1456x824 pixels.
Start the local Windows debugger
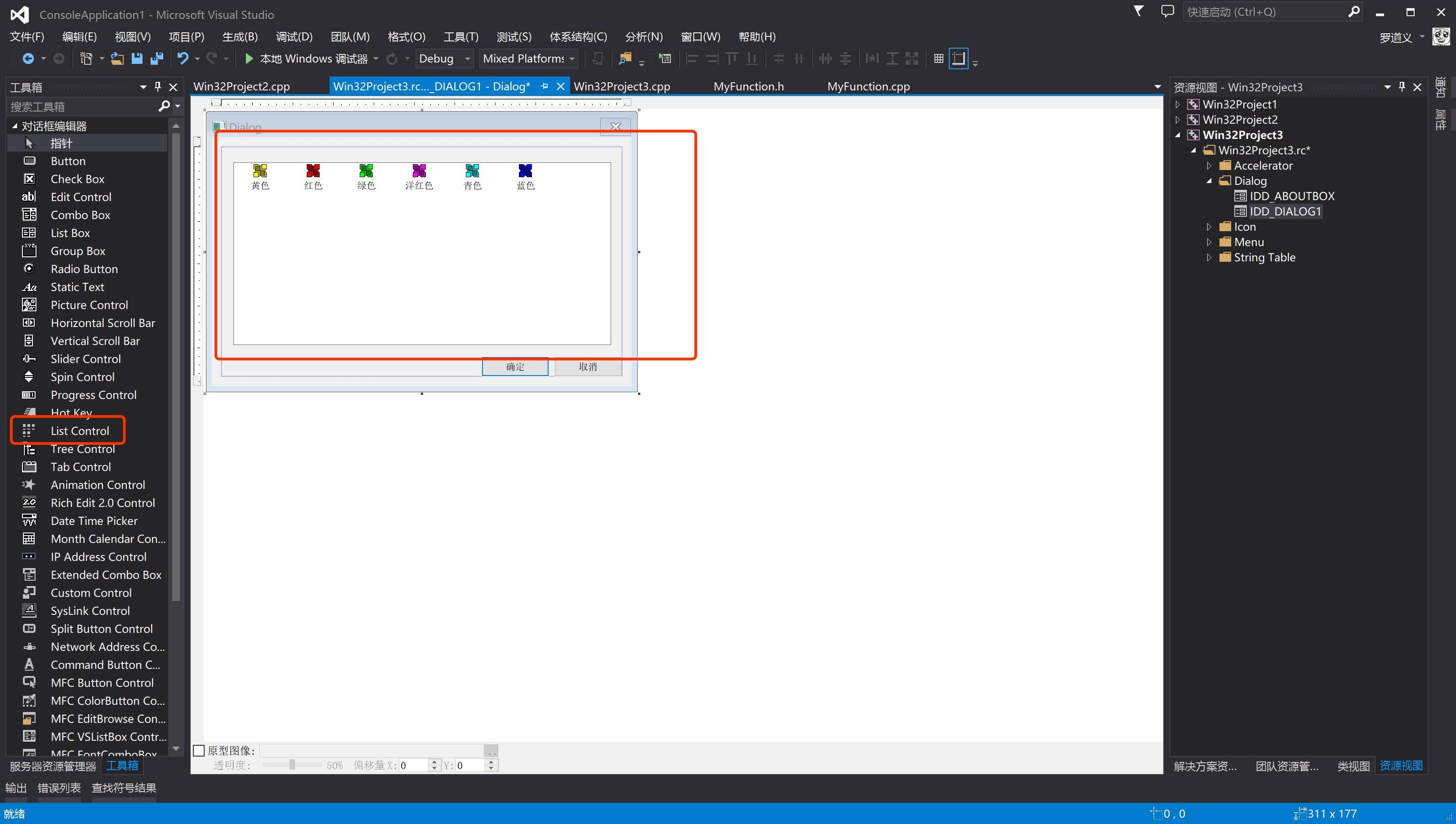[x=250, y=58]
